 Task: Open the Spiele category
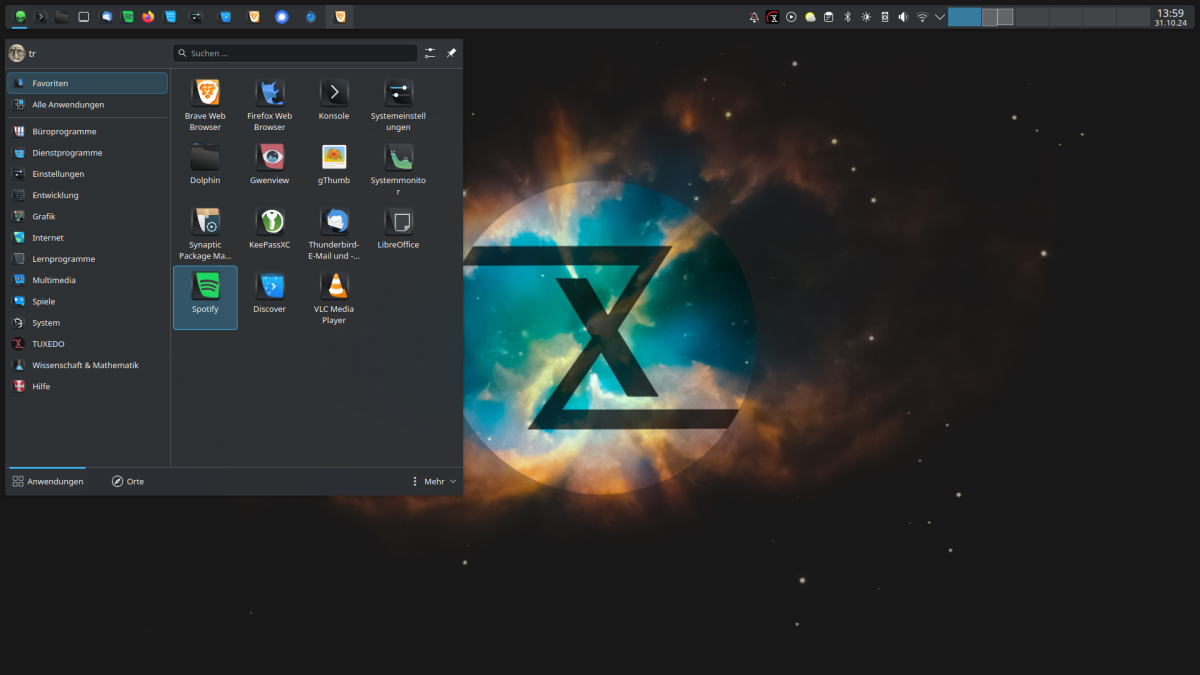pos(87,301)
